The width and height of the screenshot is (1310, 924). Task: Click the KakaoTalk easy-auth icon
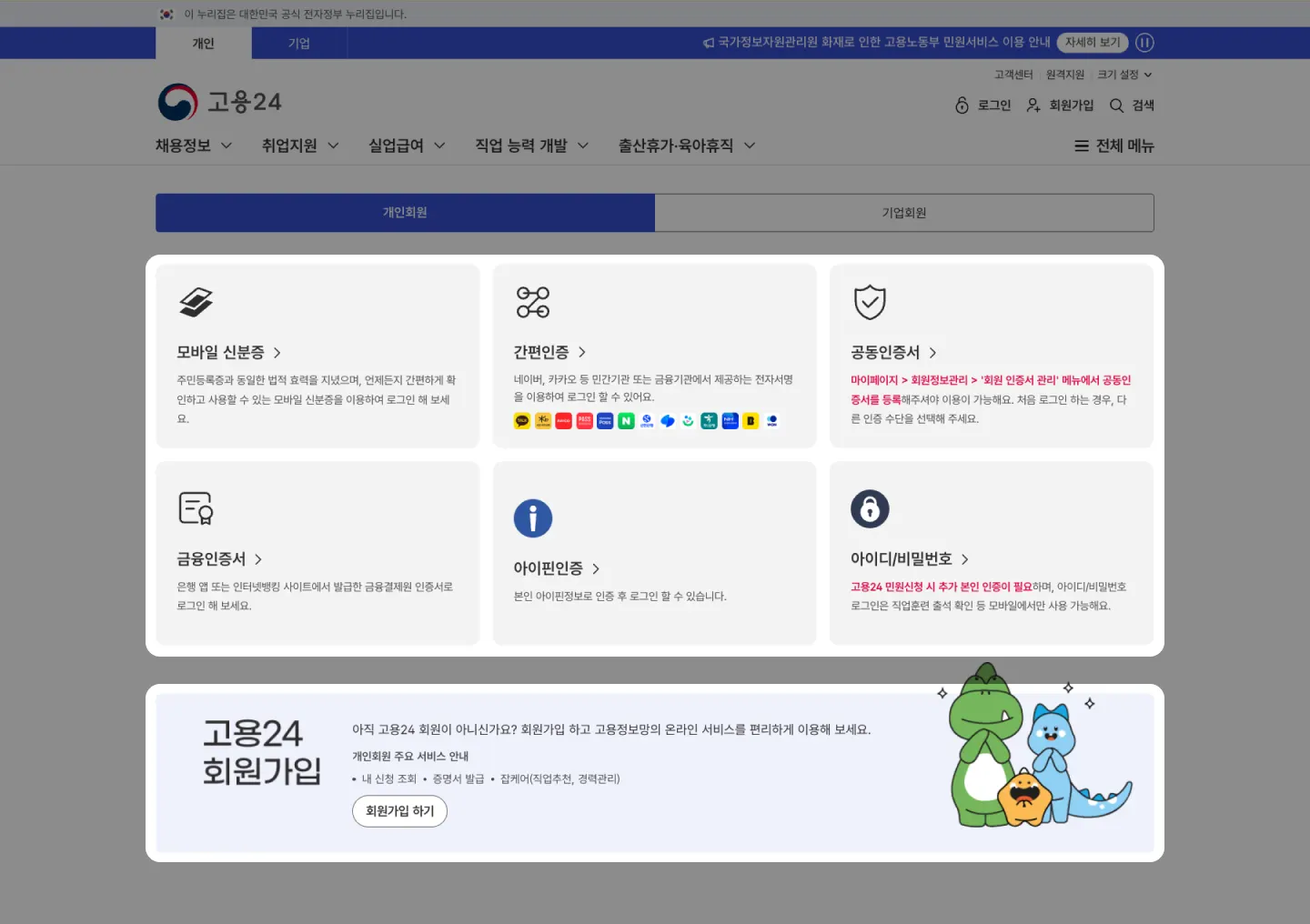tap(522, 421)
